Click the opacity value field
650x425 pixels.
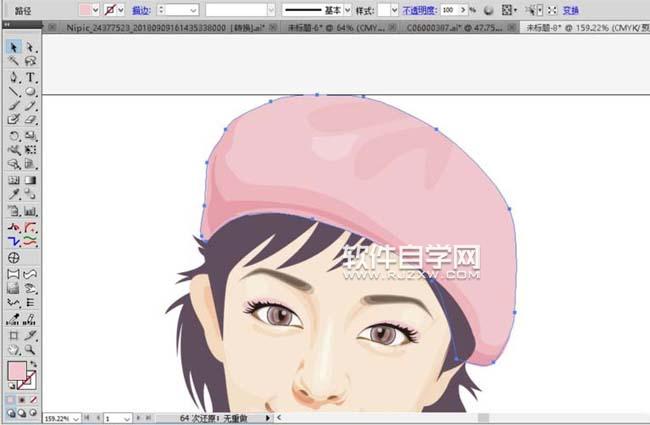tap(449, 10)
